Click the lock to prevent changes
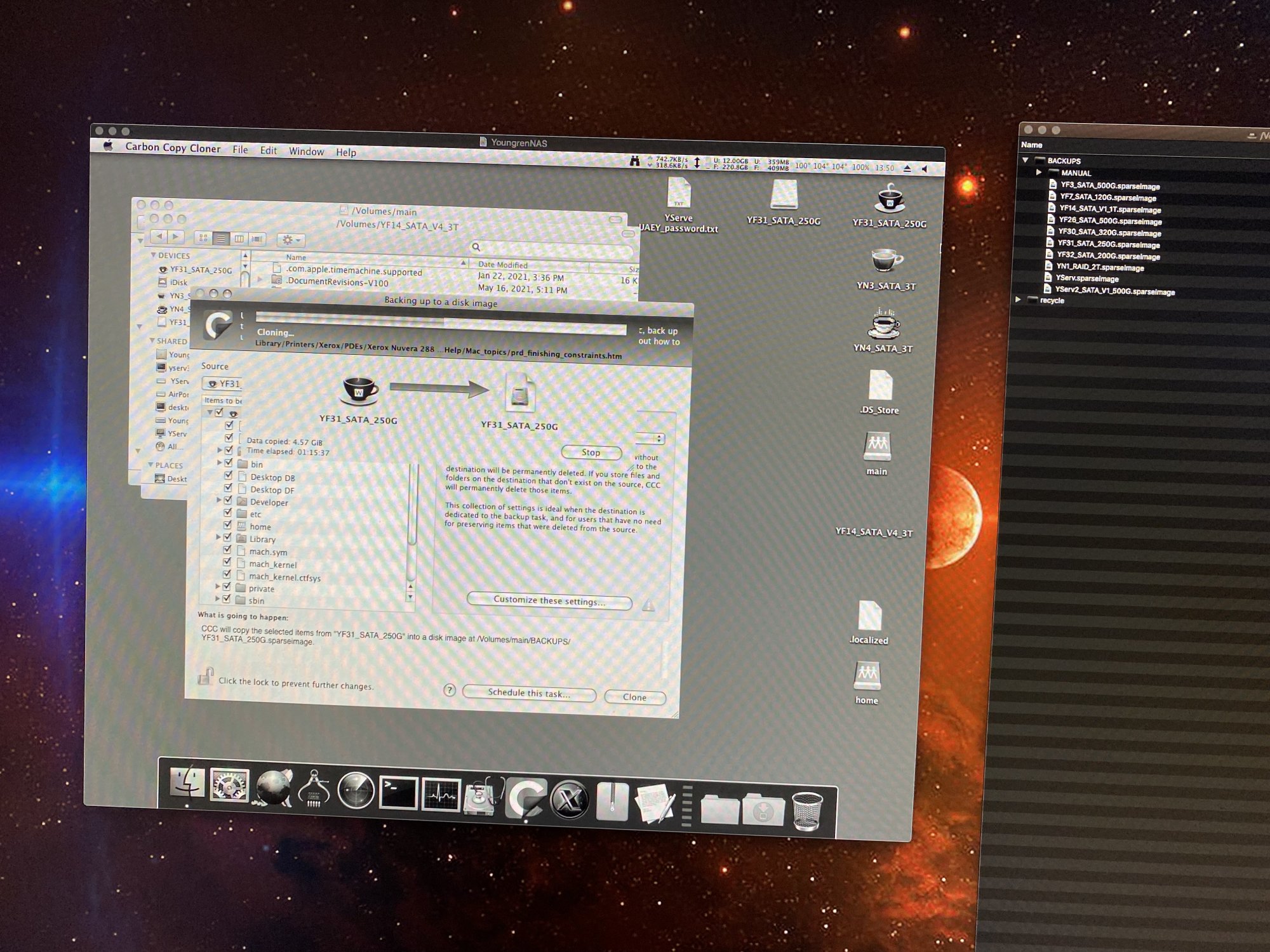The width and height of the screenshot is (1270, 952). click(x=205, y=676)
